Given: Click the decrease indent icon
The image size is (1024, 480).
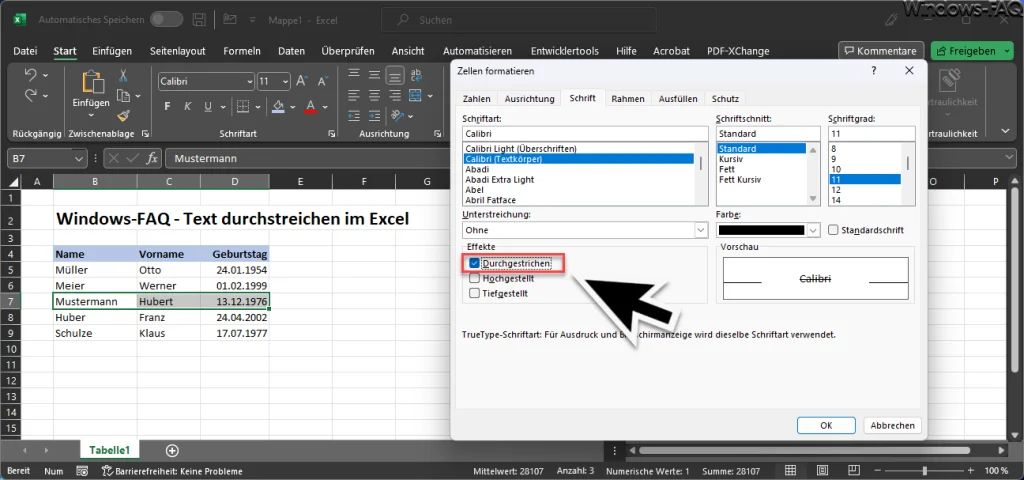Looking at the screenshot, I should [354, 116].
